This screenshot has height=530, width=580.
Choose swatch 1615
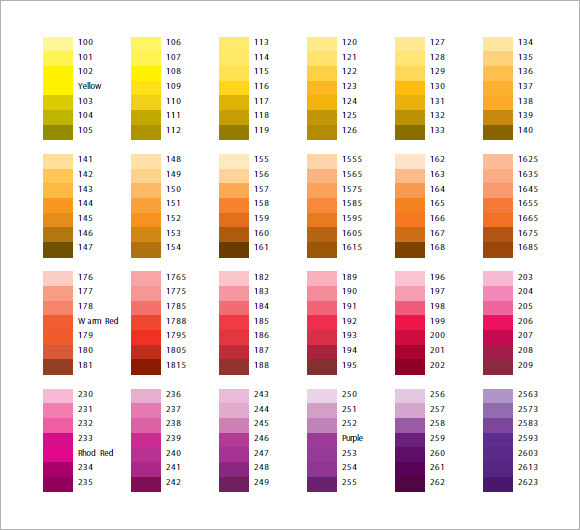pos(322,250)
